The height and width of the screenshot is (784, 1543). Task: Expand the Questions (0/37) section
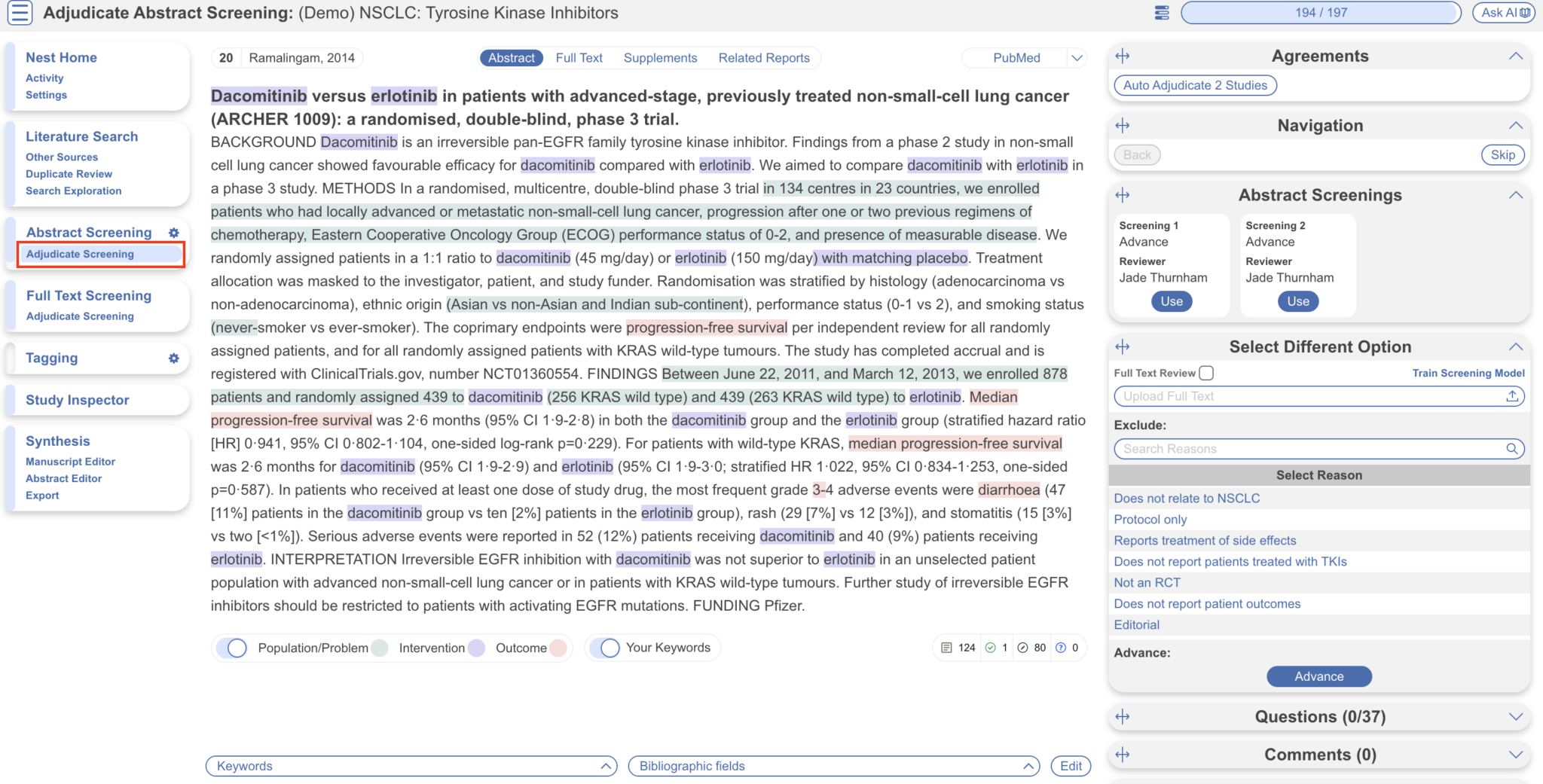pyautogui.click(x=1516, y=716)
